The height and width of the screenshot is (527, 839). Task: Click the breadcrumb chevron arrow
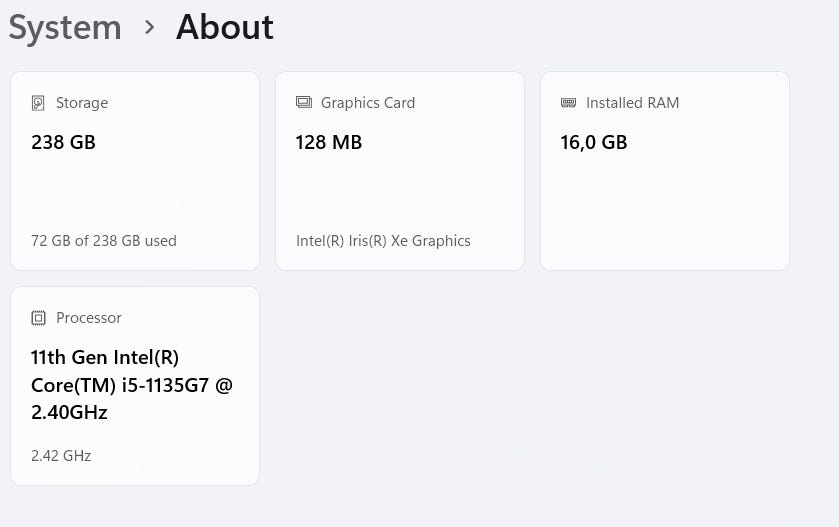click(150, 27)
